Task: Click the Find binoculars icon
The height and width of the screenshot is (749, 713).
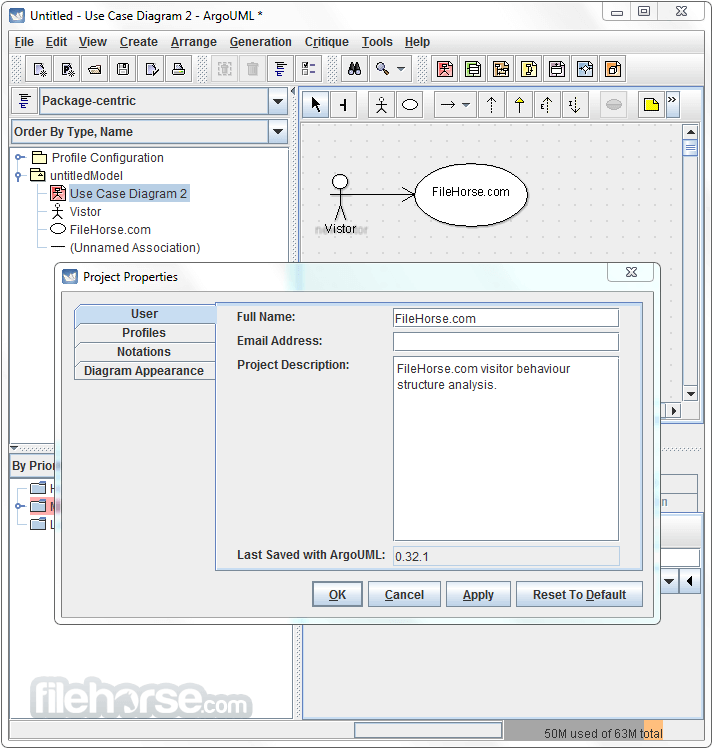Action: coord(354,69)
